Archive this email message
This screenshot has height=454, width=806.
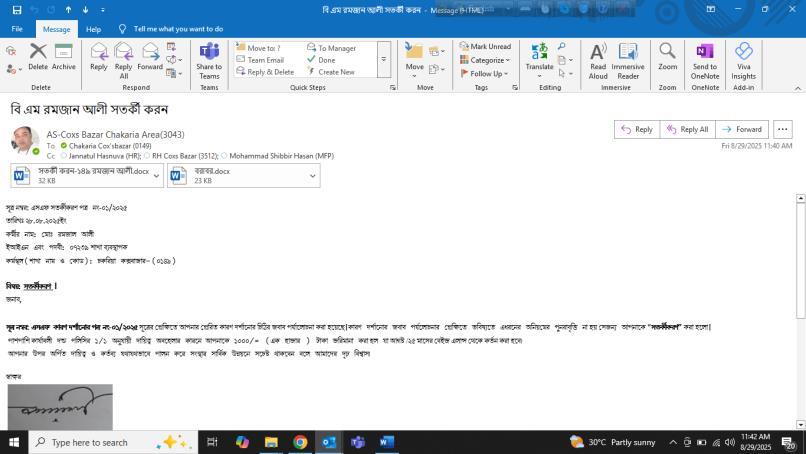pyautogui.click(x=64, y=56)
